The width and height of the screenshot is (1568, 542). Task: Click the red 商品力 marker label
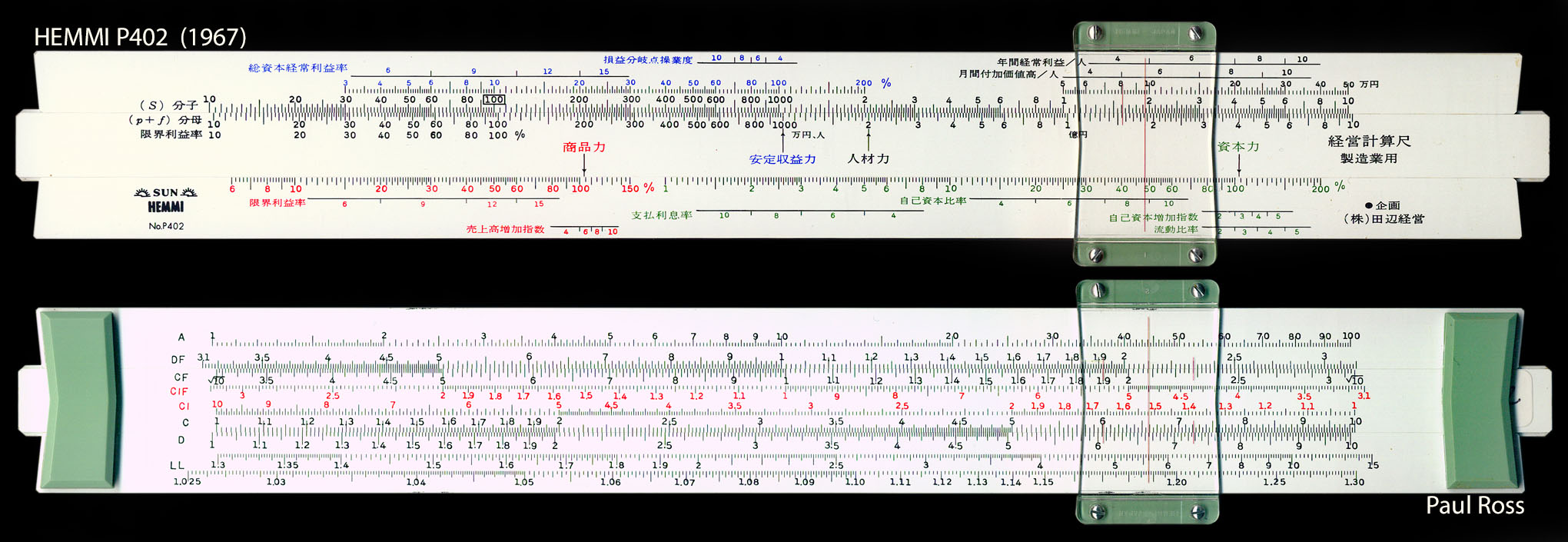(x=584, y=147)
